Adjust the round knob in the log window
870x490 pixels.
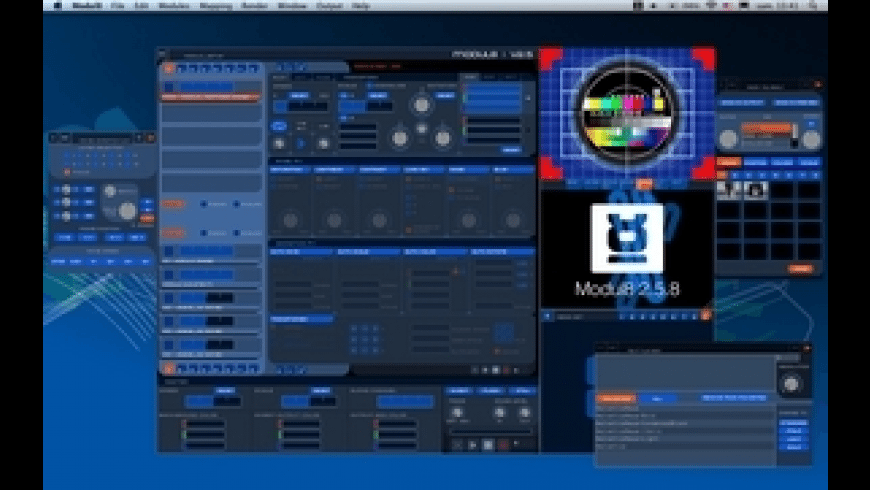(791, 383)
